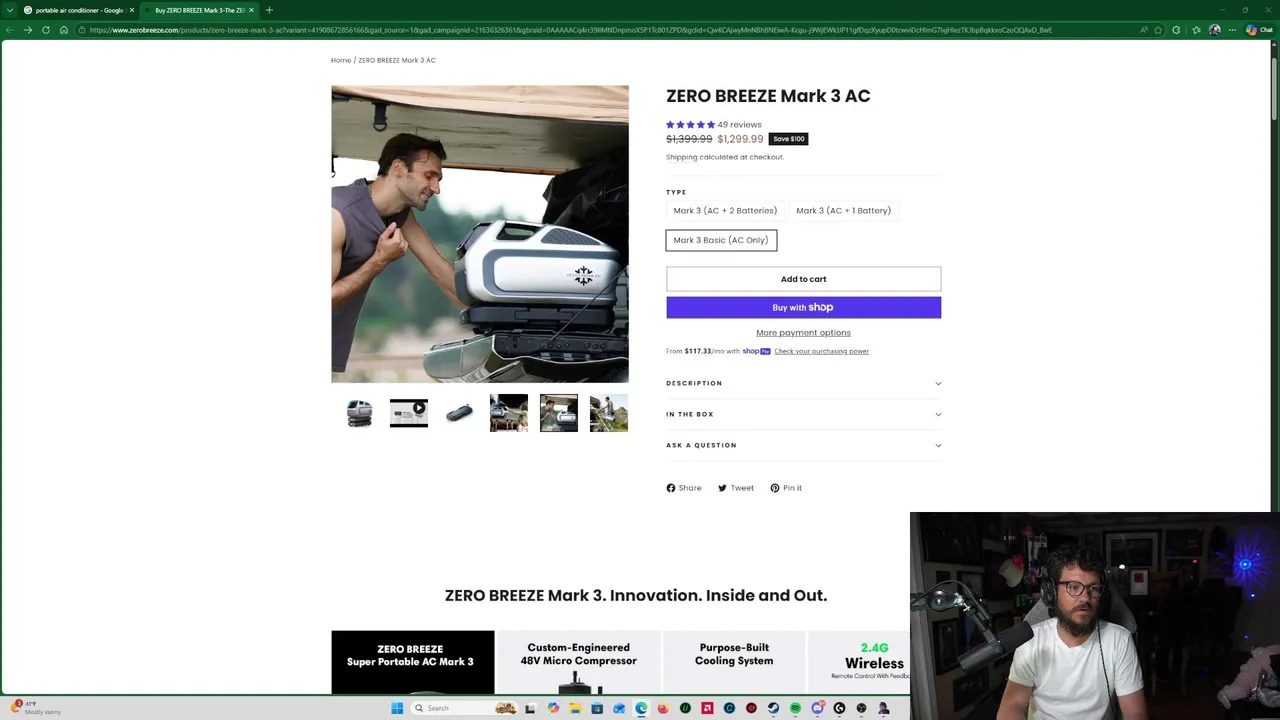Select the fourth product thumbnail
This screenshot has height=720, width=1280.
click(x=509, y=413)
